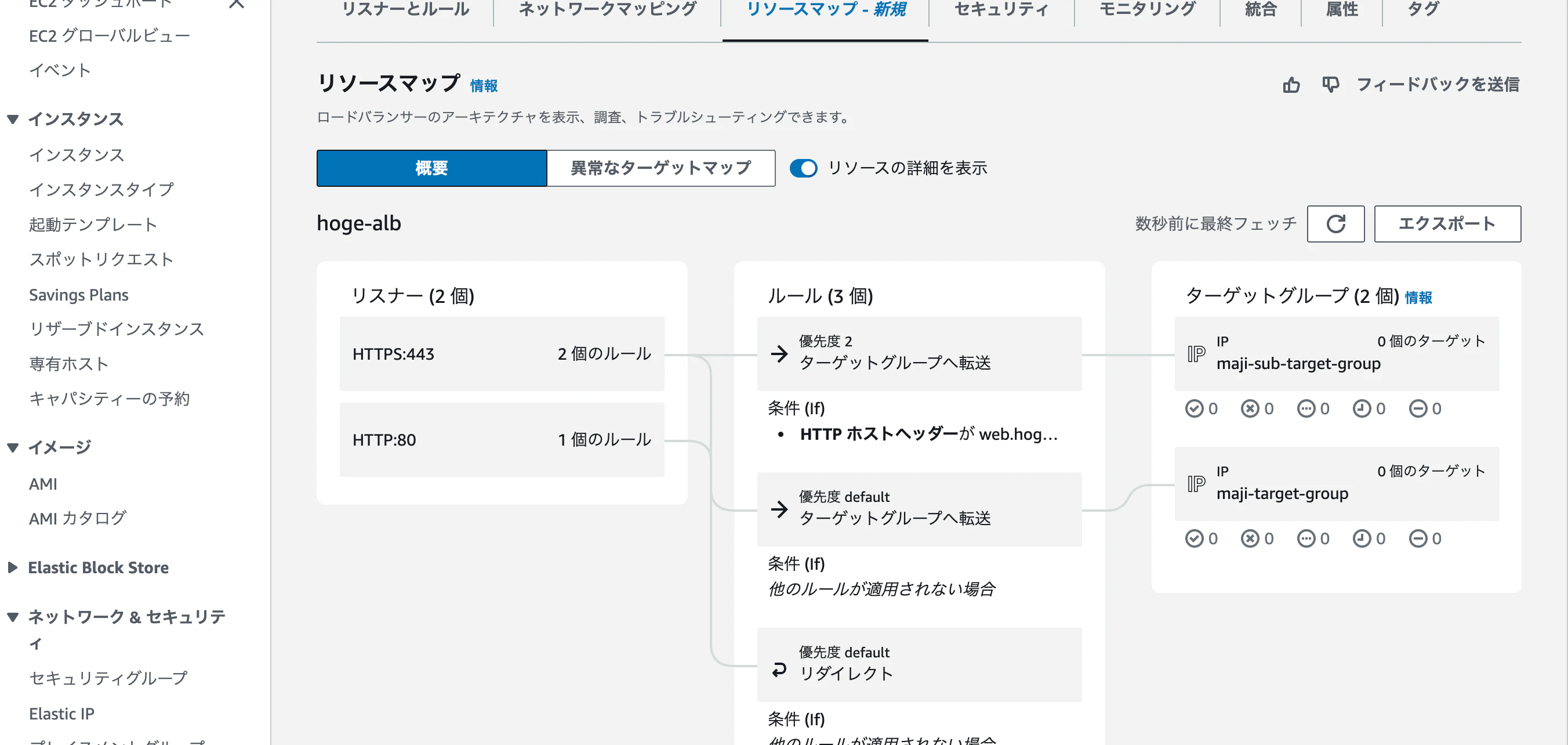Switch to モニタリング tab
The height and width of the screenshot is (745, 1568).
click(1148, 9)
